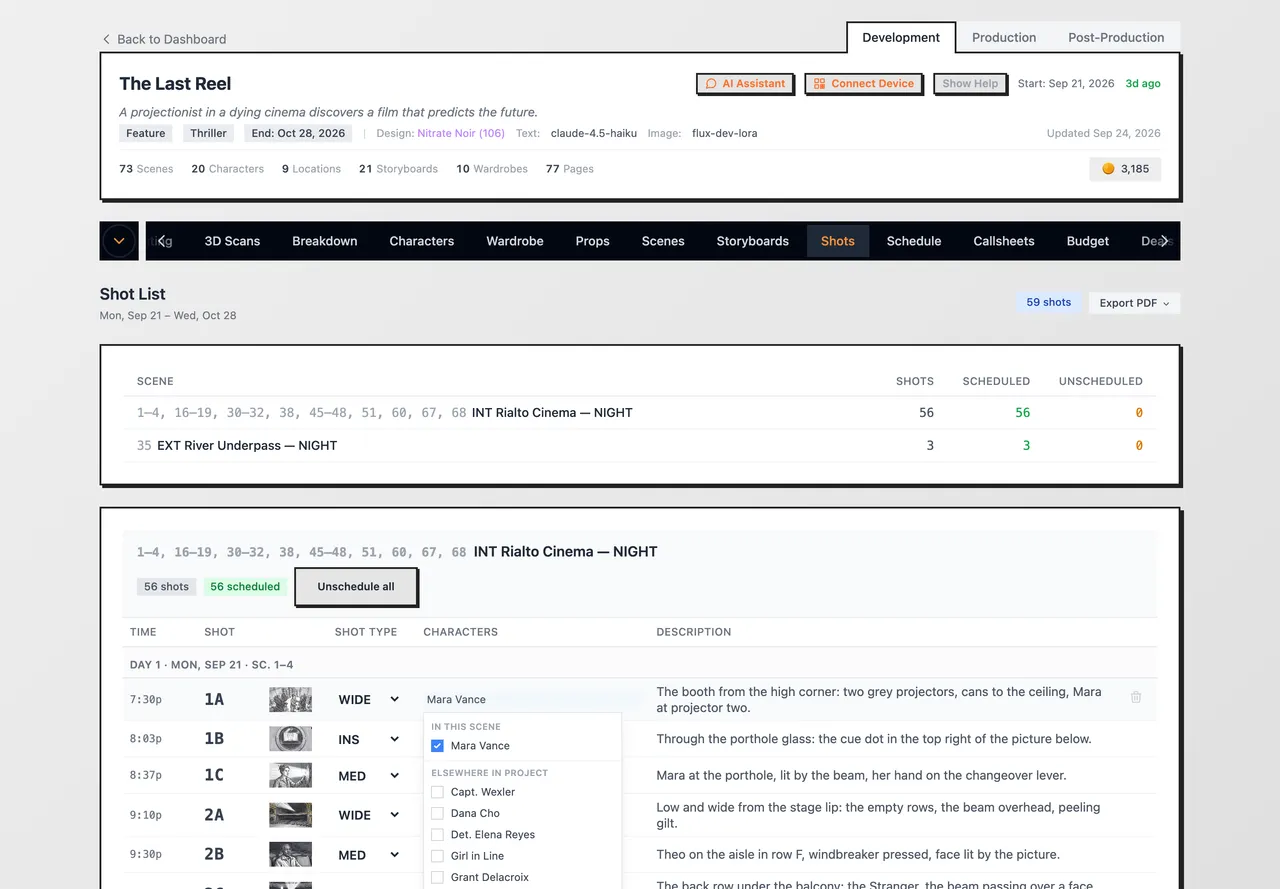
Task: Change shot type for shot 1A
Action: tap(368, 700)
